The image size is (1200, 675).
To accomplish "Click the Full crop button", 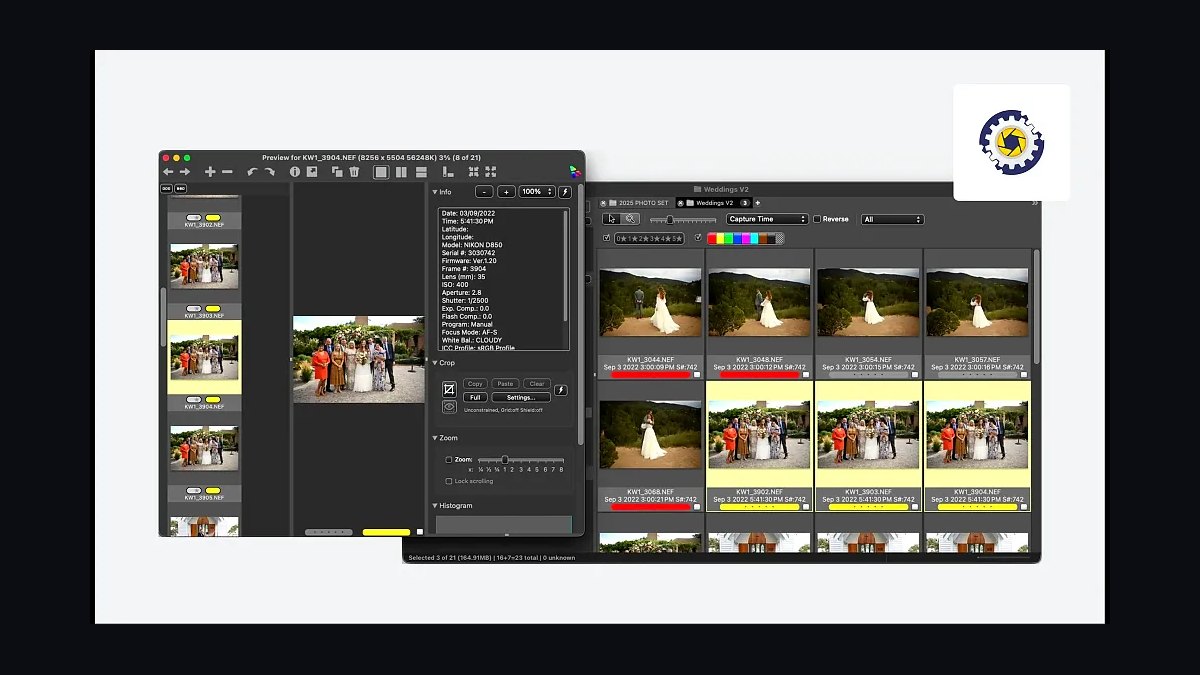I will (x=475, y=397).
